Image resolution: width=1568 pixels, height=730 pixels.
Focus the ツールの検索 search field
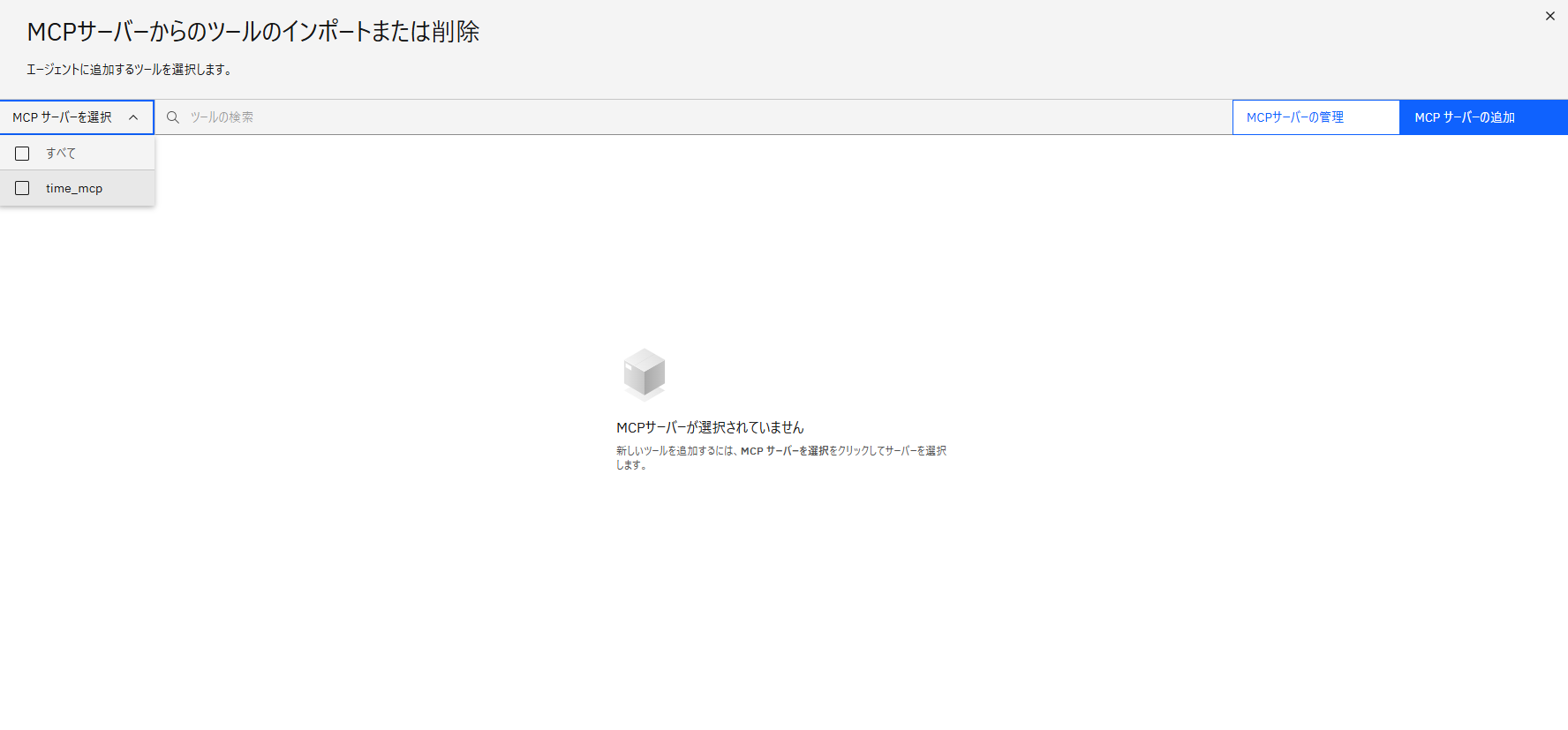point(689,117)
